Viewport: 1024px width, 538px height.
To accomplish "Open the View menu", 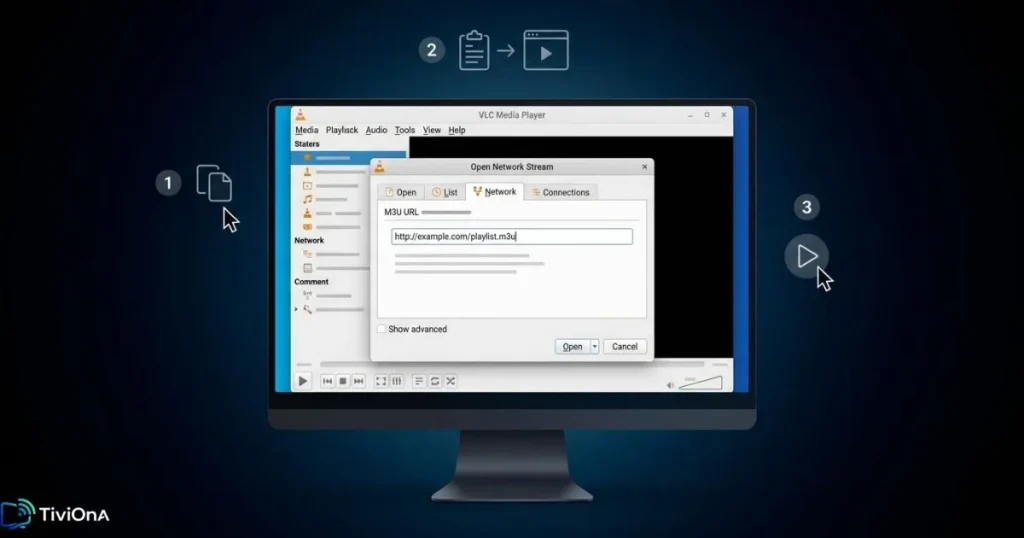I will [x=432, y=130].
